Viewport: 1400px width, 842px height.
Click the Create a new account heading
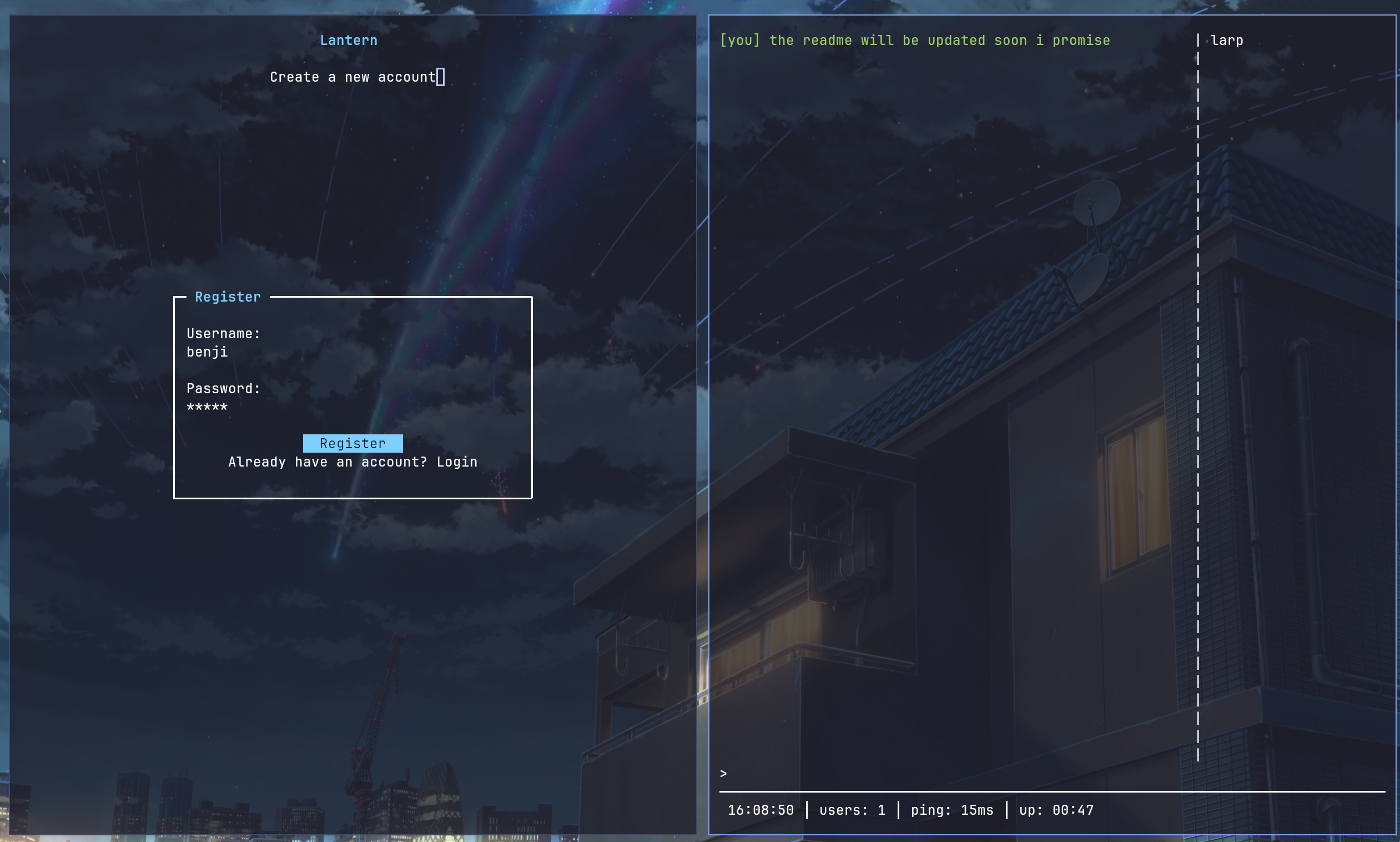pos(352,77)
